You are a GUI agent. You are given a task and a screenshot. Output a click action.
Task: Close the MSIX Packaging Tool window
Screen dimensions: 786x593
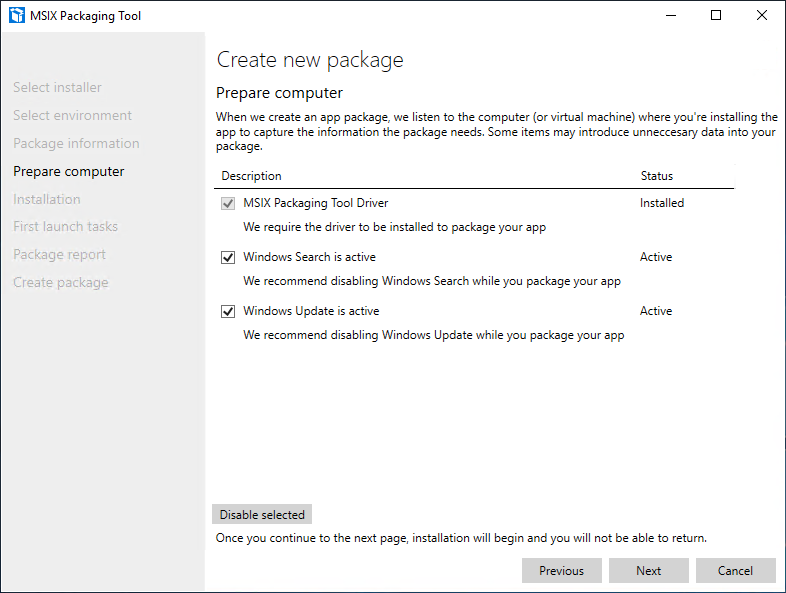click(x=762, y=16)
